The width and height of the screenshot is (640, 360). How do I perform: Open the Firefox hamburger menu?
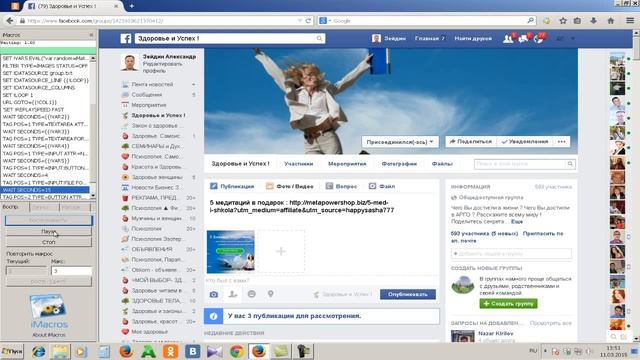(630, 20)
